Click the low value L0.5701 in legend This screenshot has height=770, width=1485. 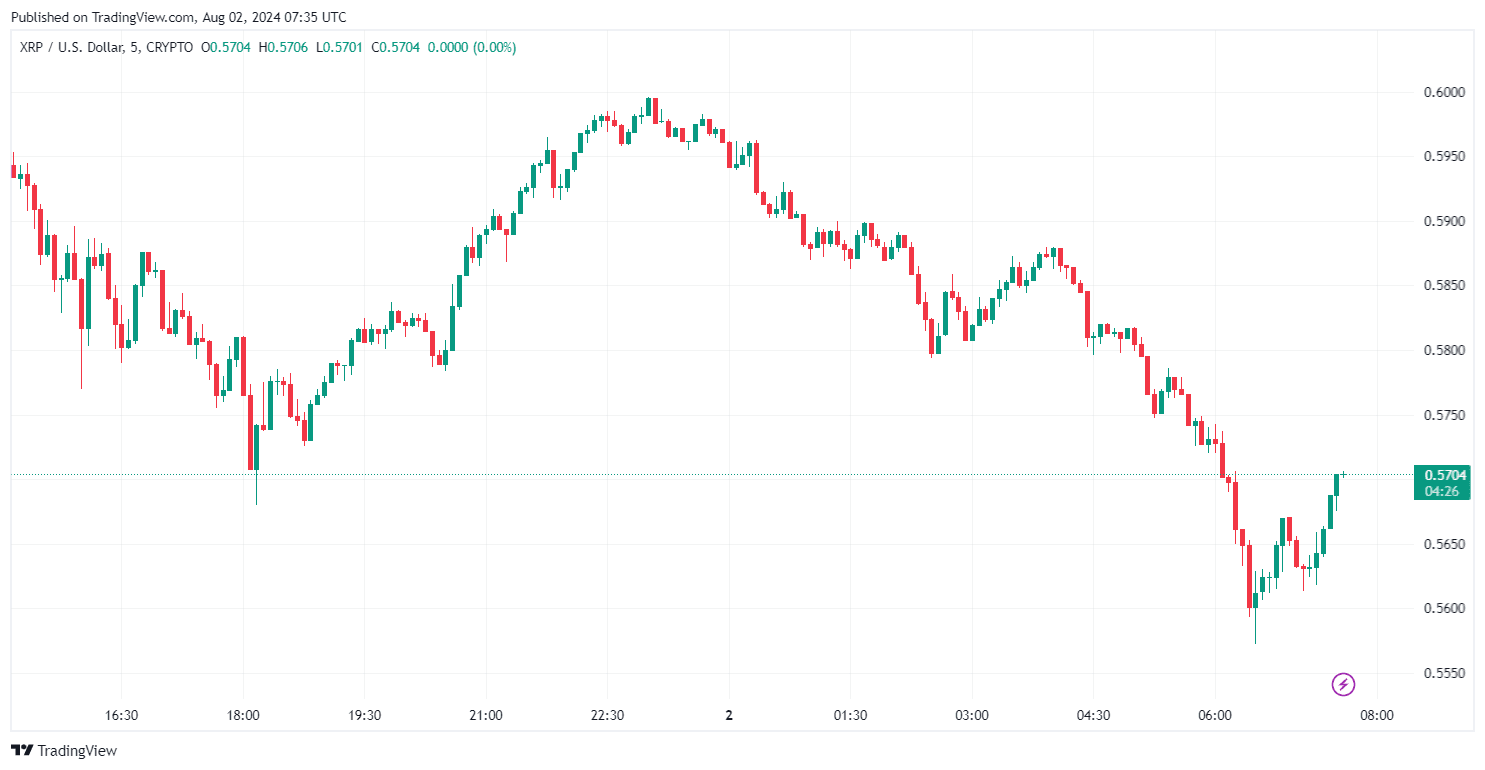coord(340,47)
